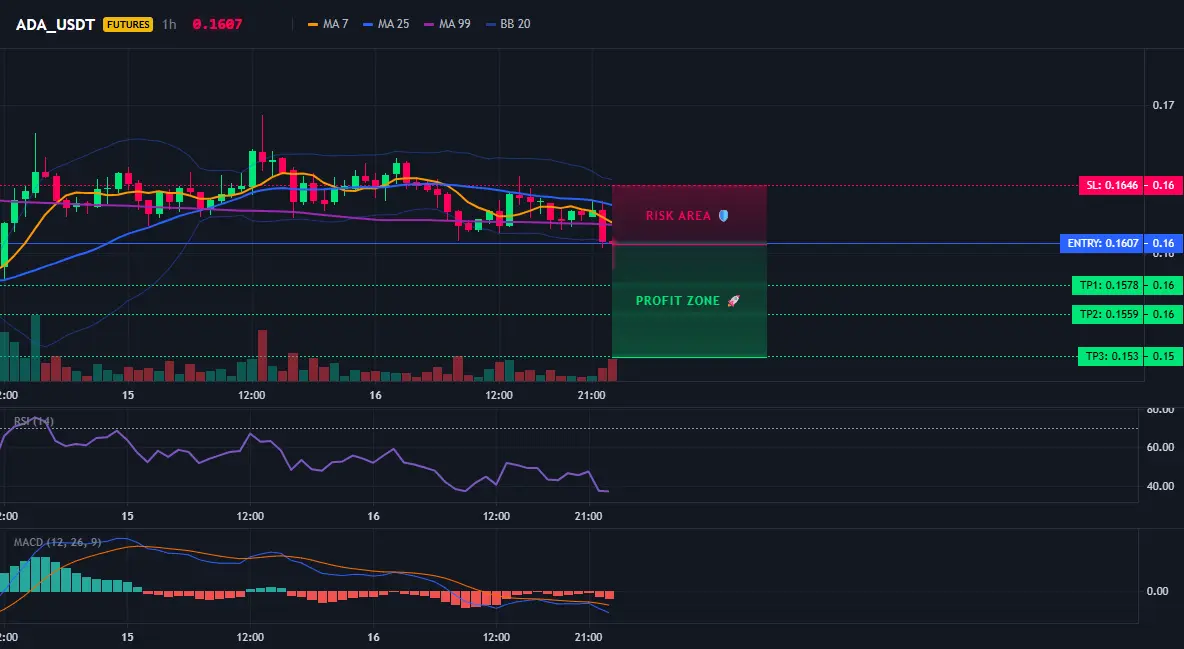
Task: Click the yellow FUTURES badge
Action: (128, 24)
